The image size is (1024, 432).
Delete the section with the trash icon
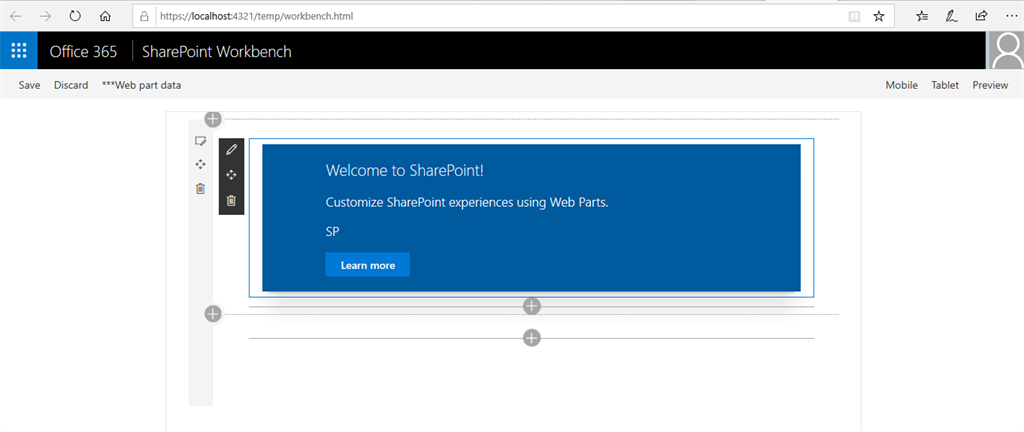pos(200,189)
